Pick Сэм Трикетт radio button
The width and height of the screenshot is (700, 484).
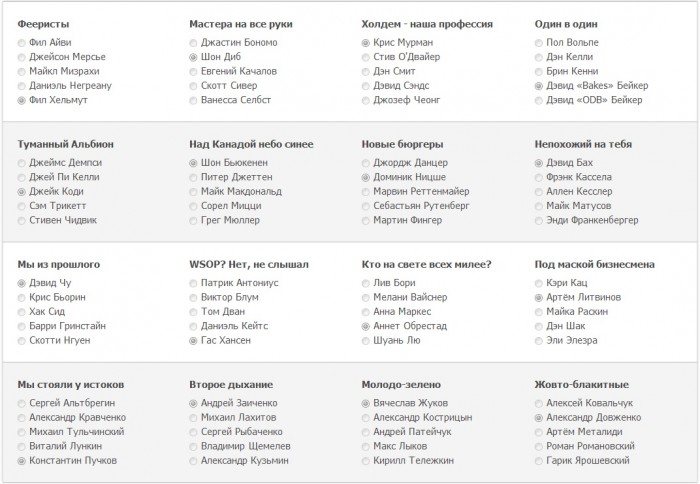23,205
